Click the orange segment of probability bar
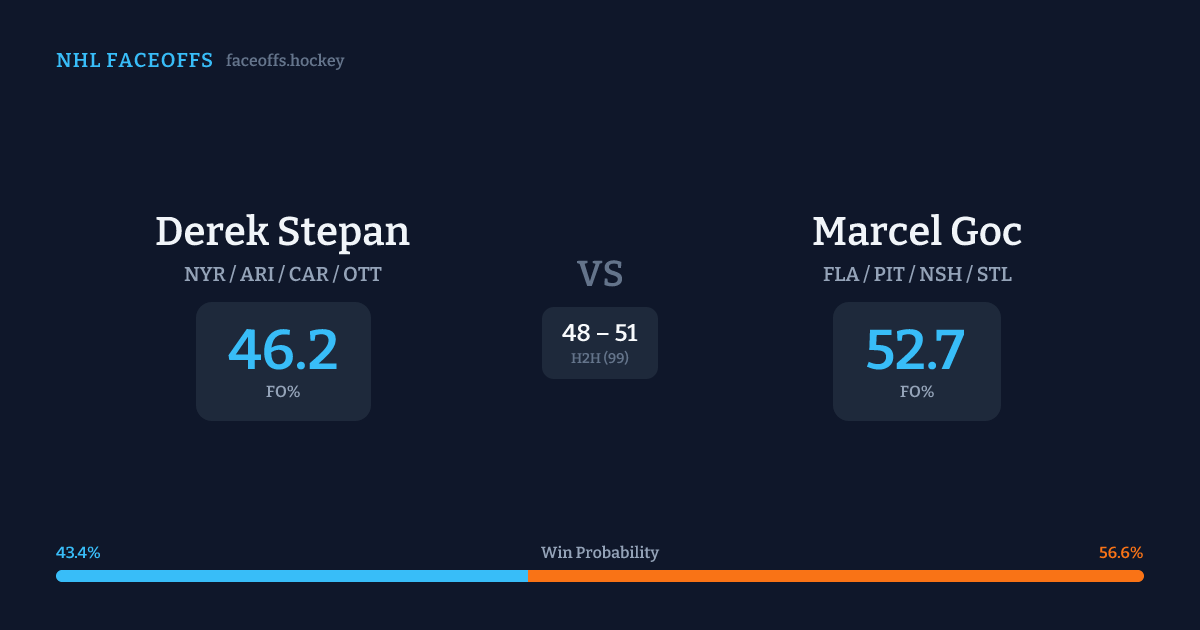Screen dimensions: 1200x630 (835, 576)
